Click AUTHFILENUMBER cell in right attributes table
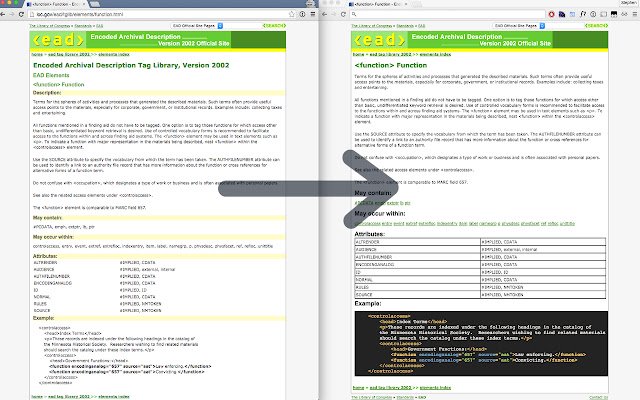This screenshot has width=640, height=400. pyautogui.click(x=418, y=257)
